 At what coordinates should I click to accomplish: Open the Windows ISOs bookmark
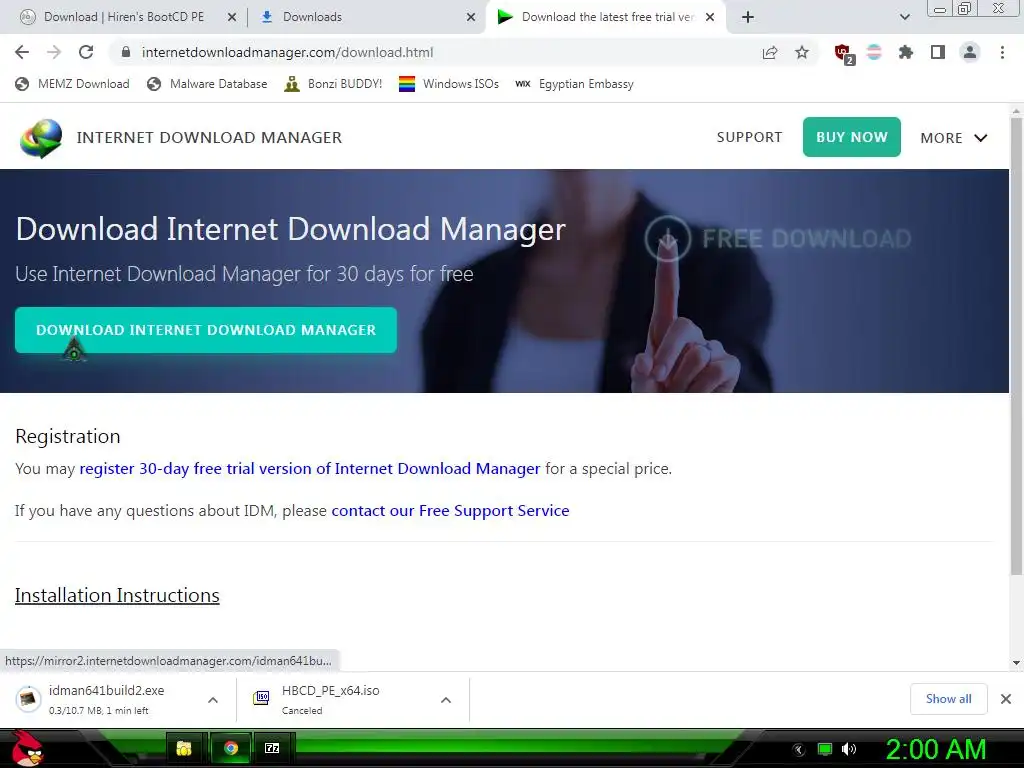tap(449, 84)
